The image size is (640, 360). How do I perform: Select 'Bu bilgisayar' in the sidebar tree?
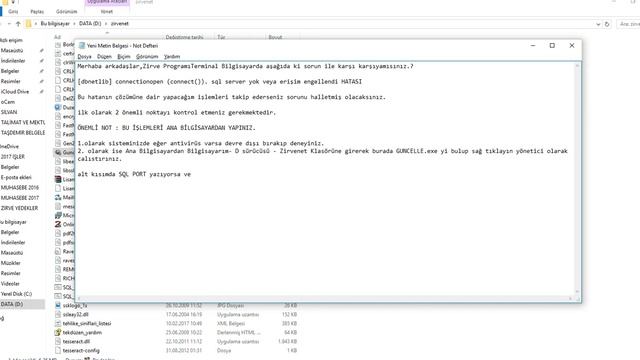pyautogui.click(x=13, y=222)
